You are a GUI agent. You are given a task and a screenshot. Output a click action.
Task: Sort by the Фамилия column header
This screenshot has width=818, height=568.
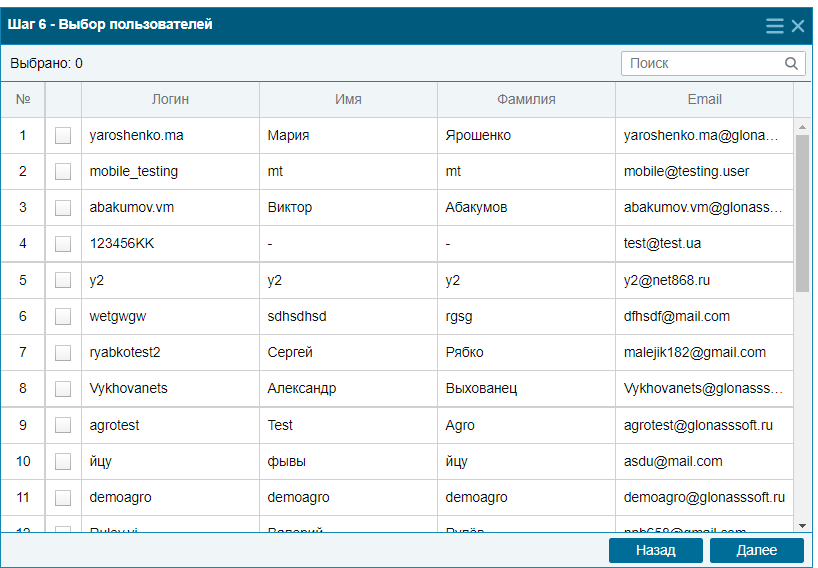pos(526,100)
